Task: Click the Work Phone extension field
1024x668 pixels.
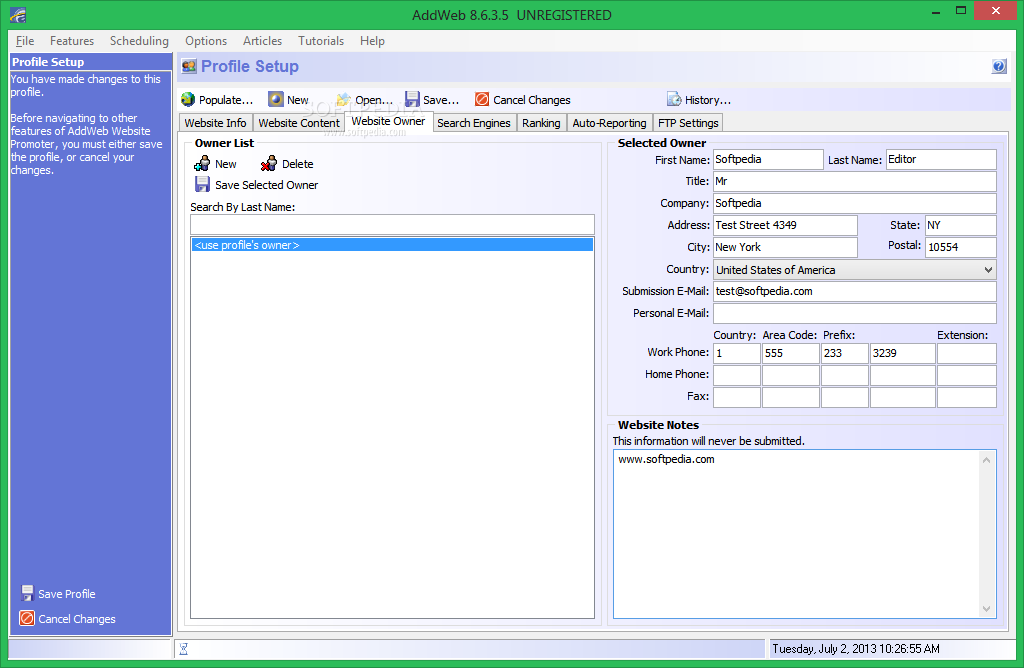Action: point(967,353)
